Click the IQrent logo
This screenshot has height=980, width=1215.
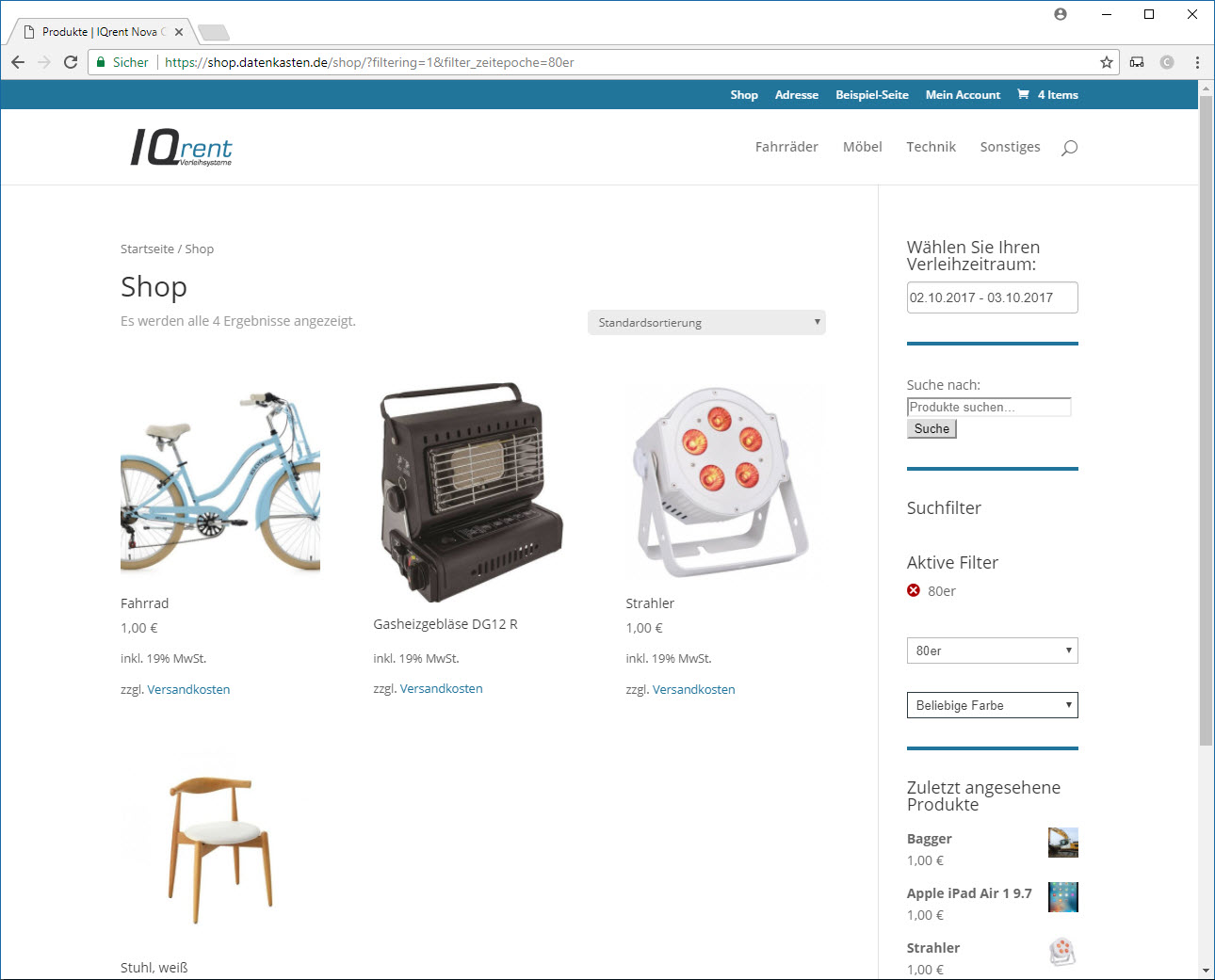tap(181, 147)
